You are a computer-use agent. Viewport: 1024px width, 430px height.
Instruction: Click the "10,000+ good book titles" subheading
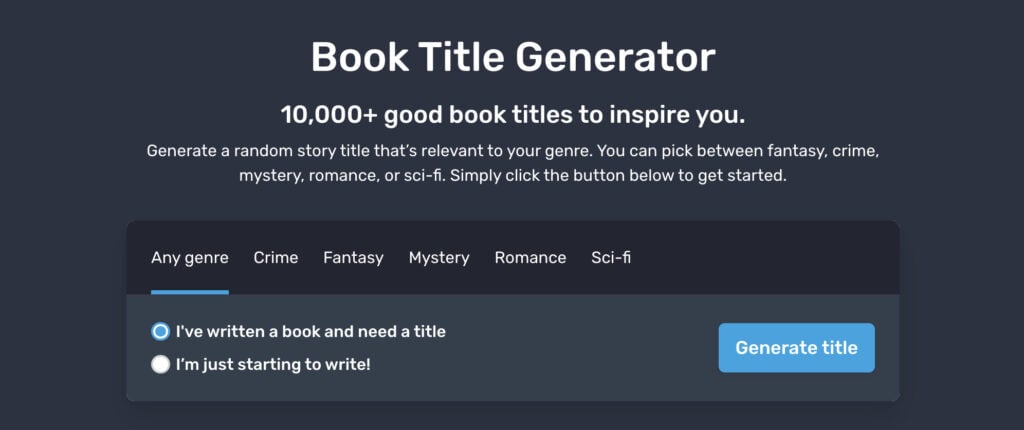pos(512,114)
